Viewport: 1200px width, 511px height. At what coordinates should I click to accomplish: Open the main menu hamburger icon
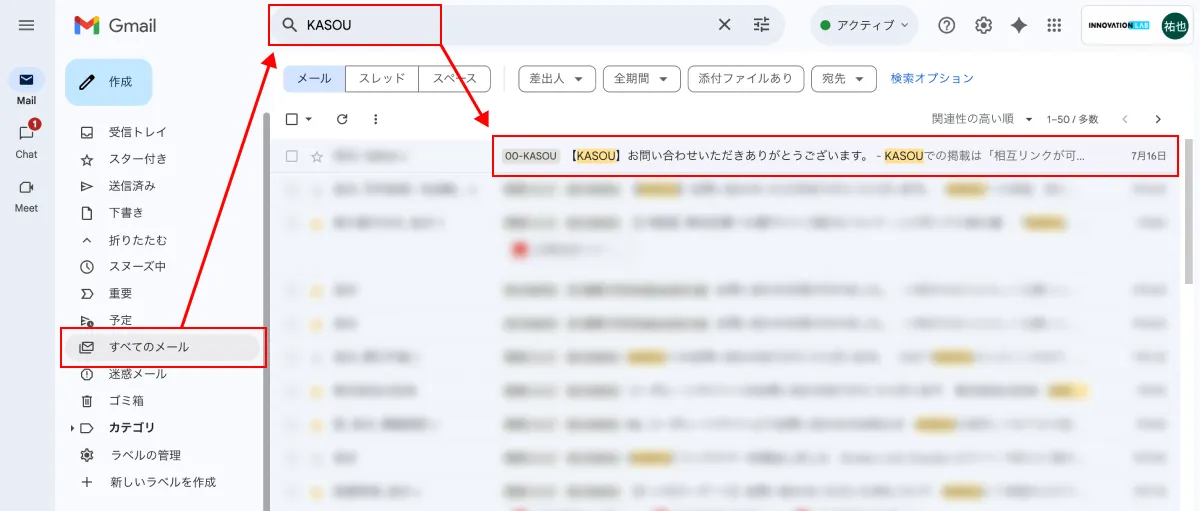(27, 25)
